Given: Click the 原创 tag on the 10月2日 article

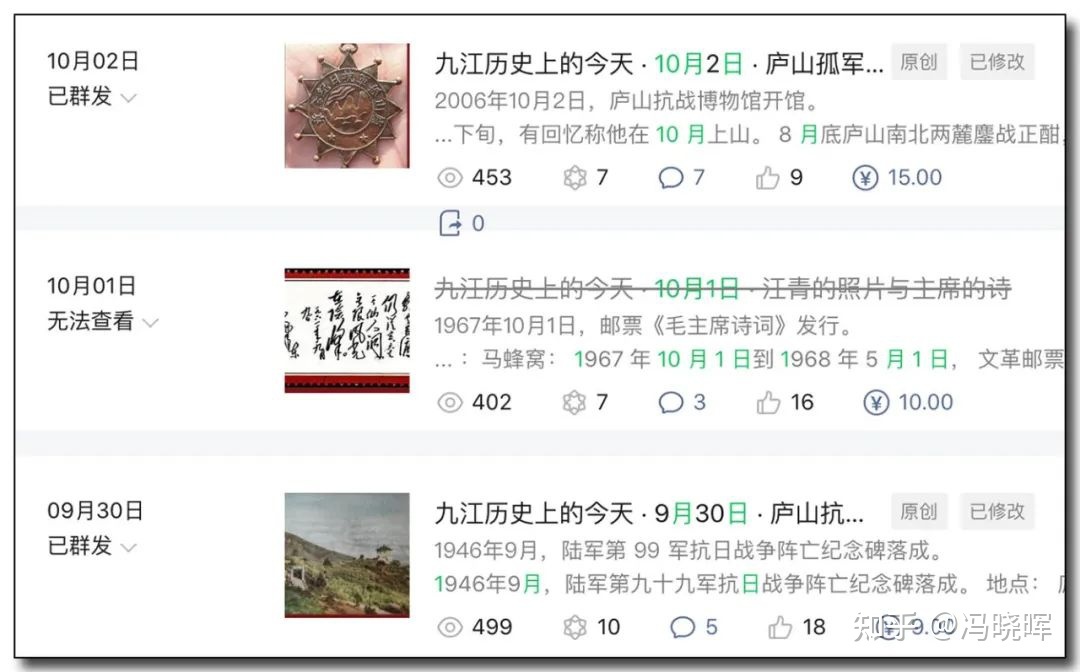Looking at the screenshot, I should coord(919,62).
